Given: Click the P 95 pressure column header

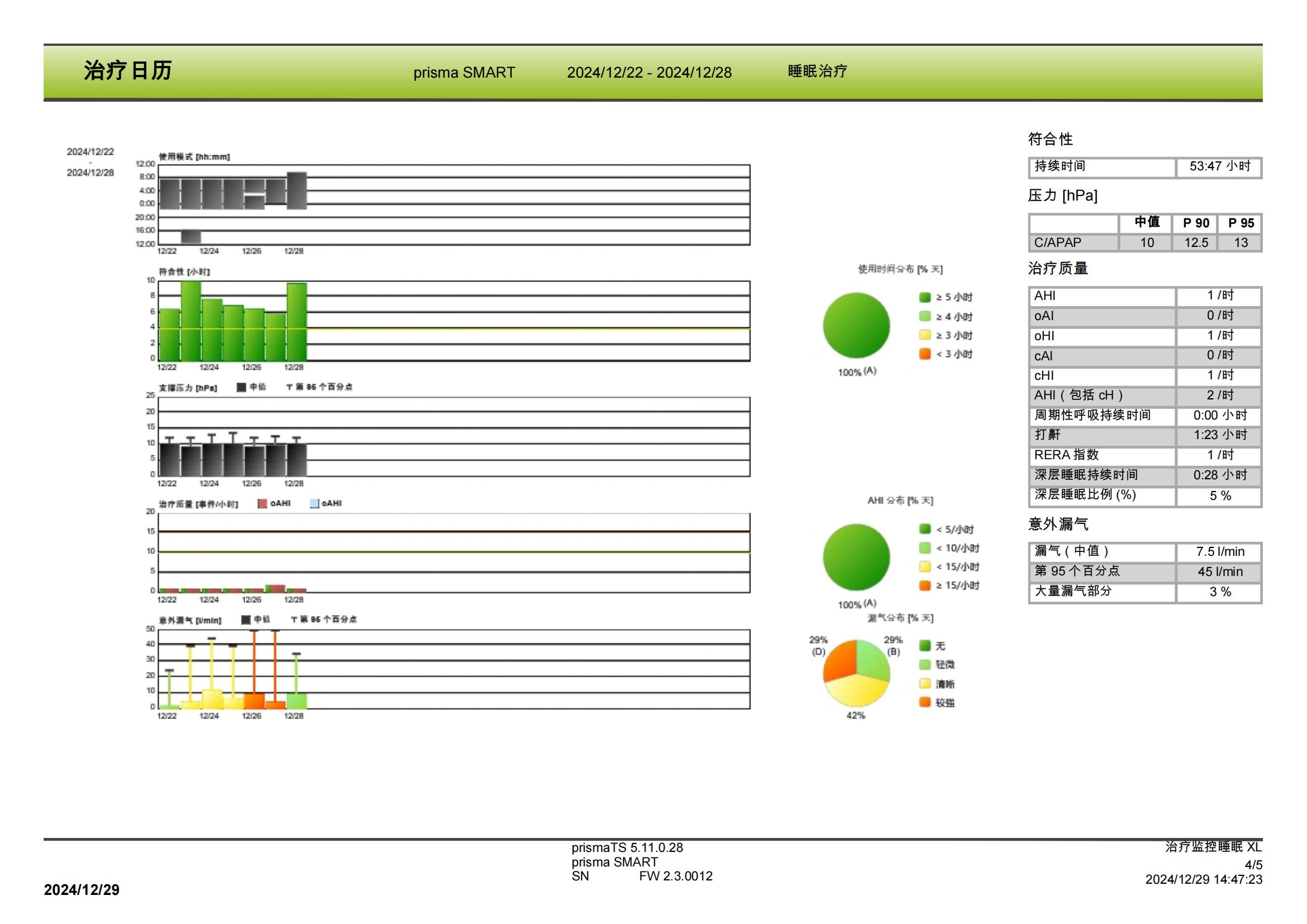Looking at the screenshot, I should 1241,223.
